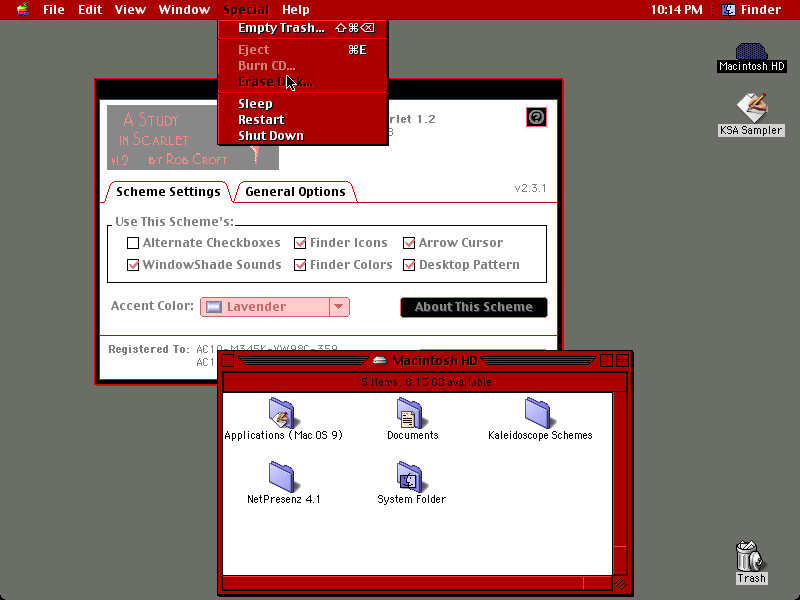Click the help question mark icon
800x600 pixels.
pos(536,117)
